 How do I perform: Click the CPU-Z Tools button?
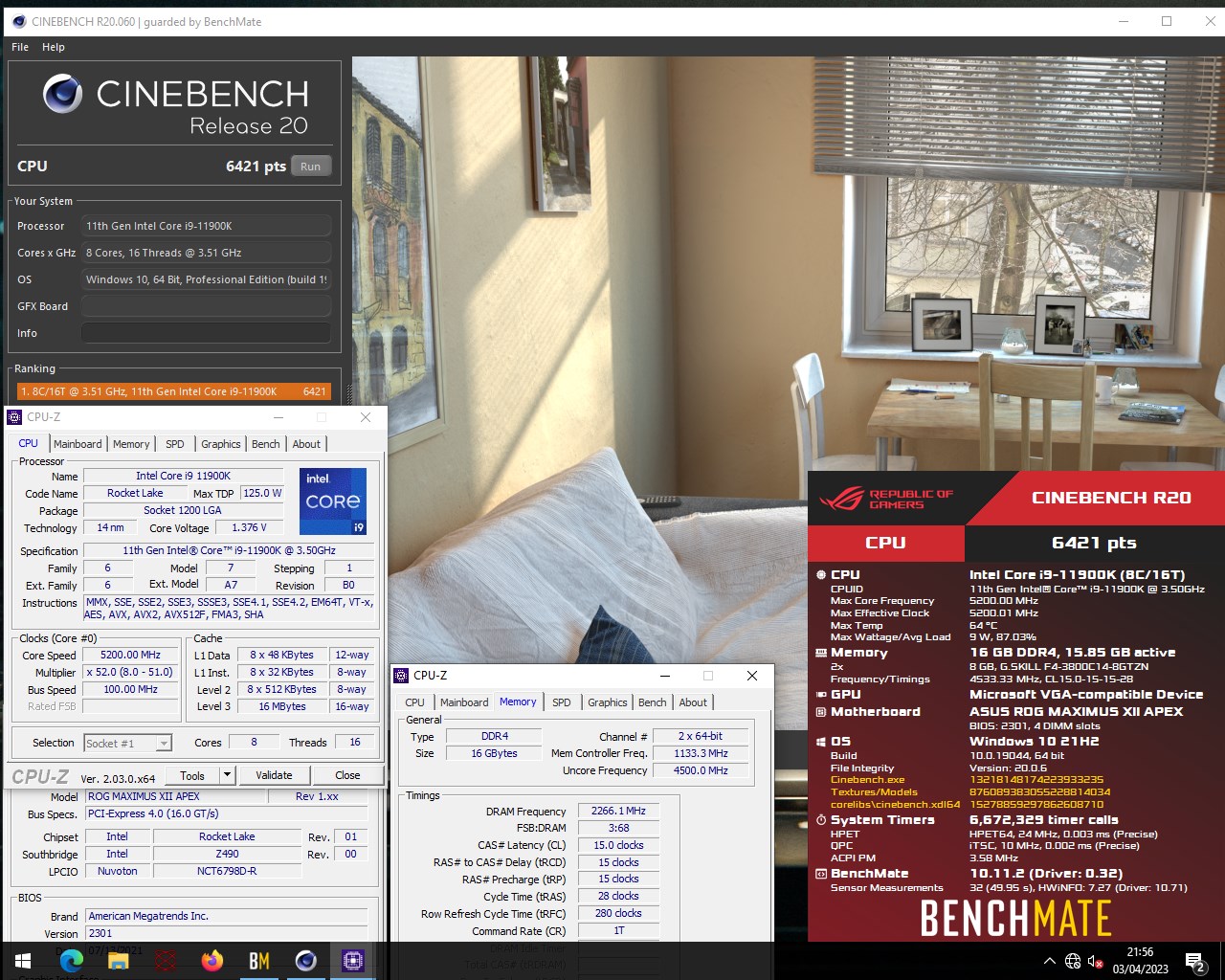[192, 775]
